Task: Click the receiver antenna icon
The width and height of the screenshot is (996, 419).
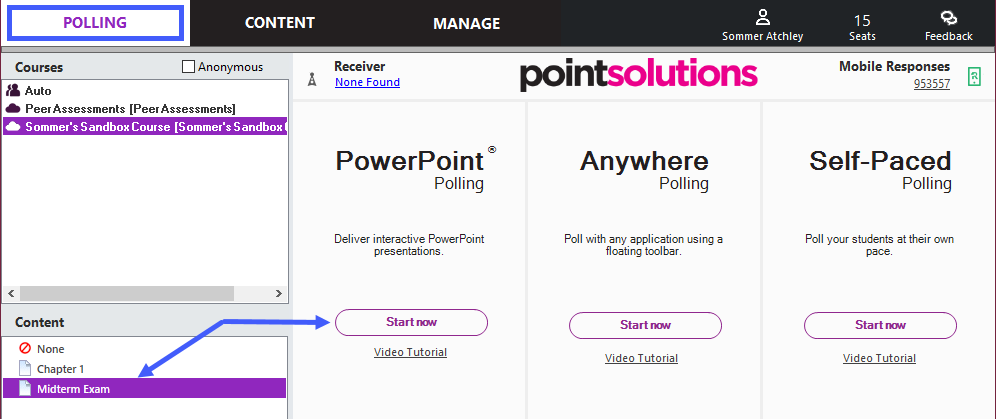Action: [311, 80]
